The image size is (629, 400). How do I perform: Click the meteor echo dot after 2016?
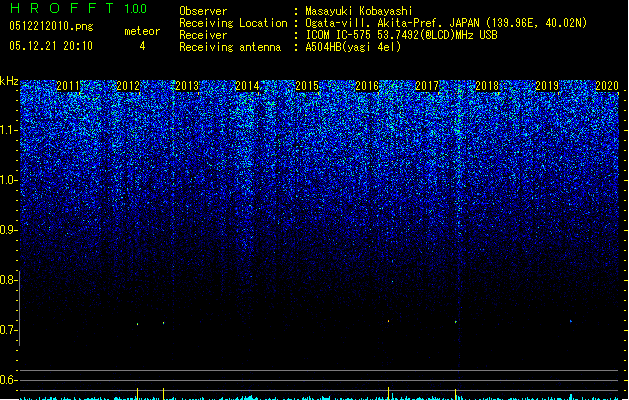pos(388,321)
